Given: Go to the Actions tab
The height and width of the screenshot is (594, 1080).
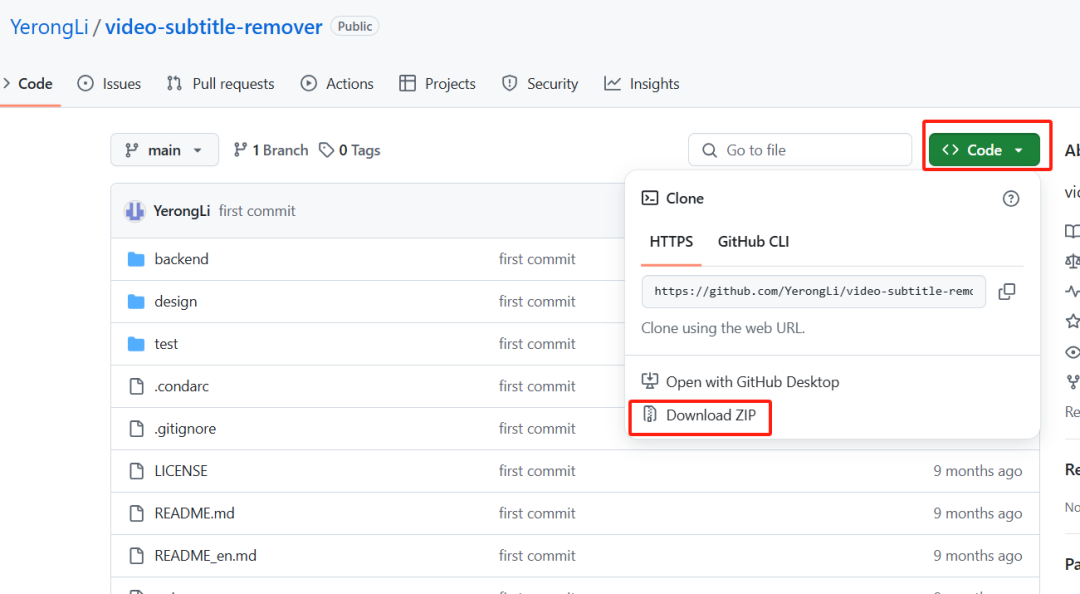Looking at the screenshot, I should pyautogui.click(x=337, y=83).
